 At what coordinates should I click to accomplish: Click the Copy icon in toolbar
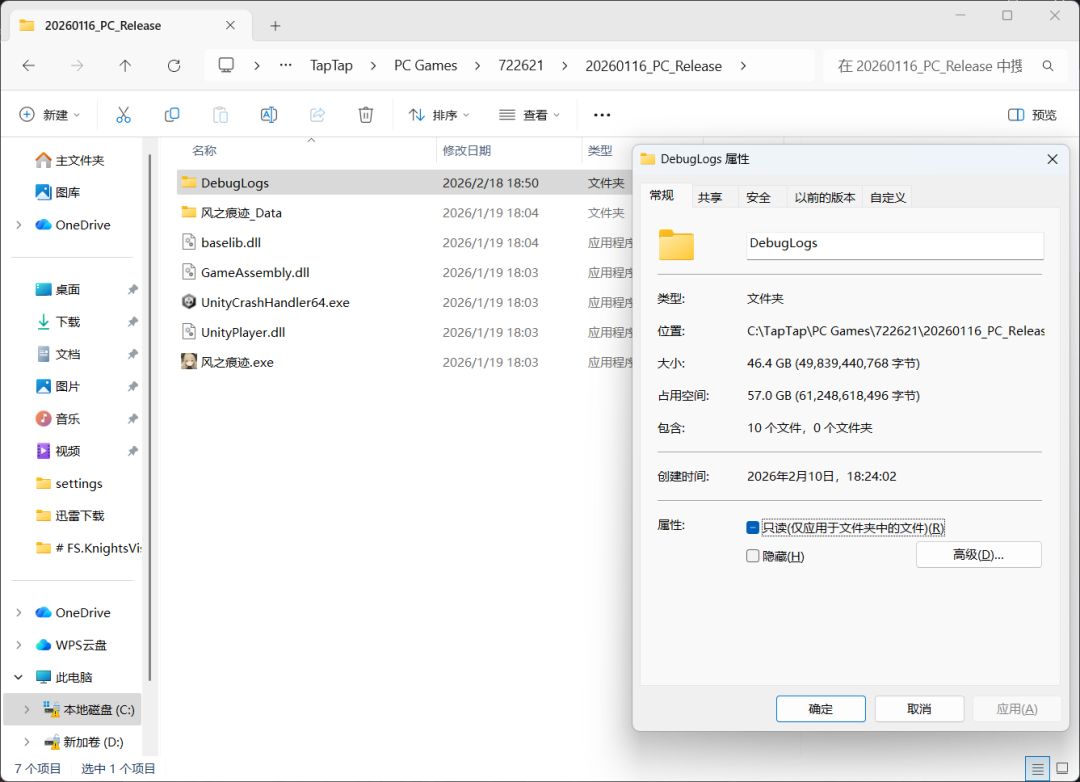coord(172,115)
